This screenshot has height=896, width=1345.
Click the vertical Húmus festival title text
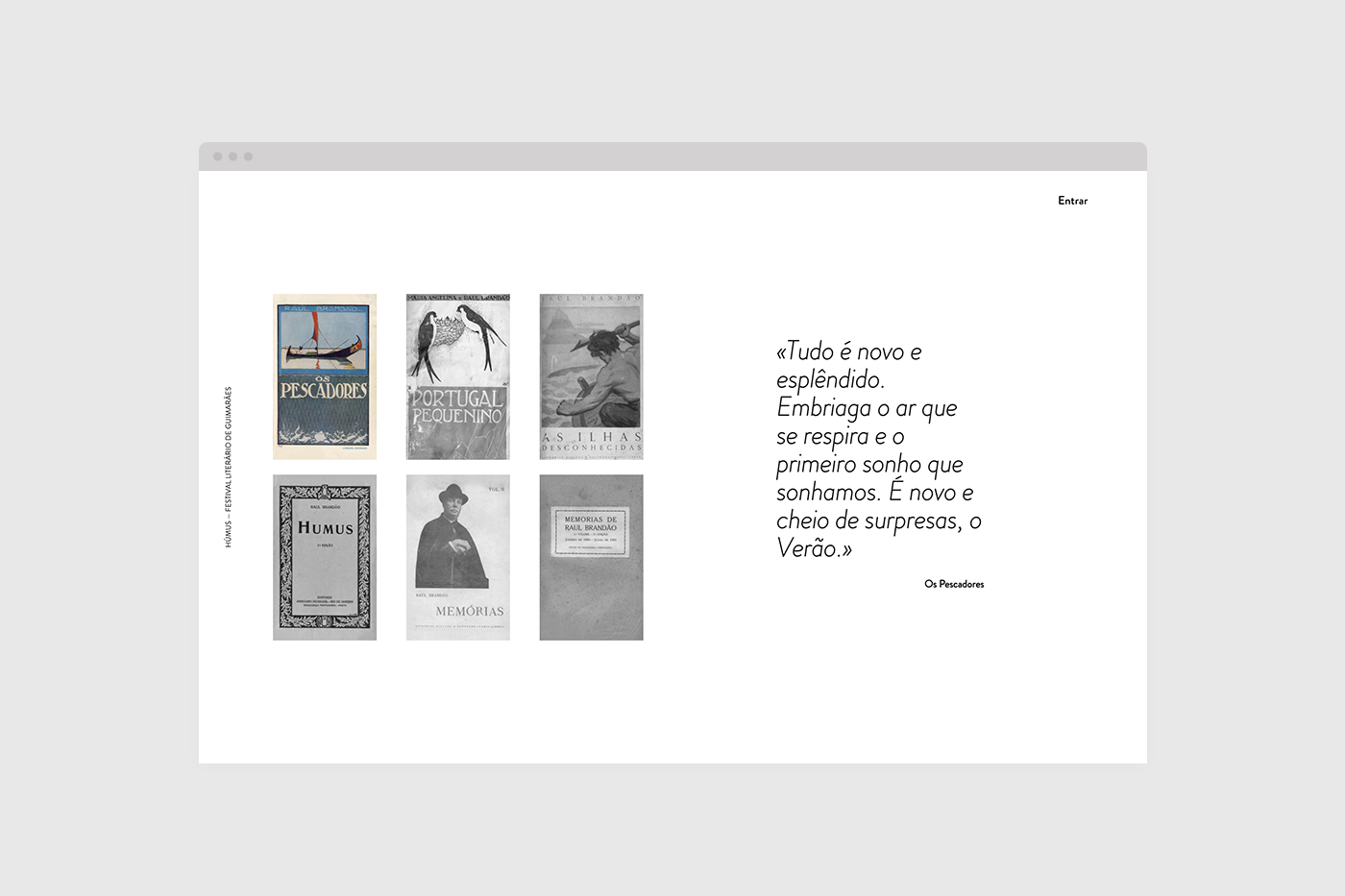(229, 467)
